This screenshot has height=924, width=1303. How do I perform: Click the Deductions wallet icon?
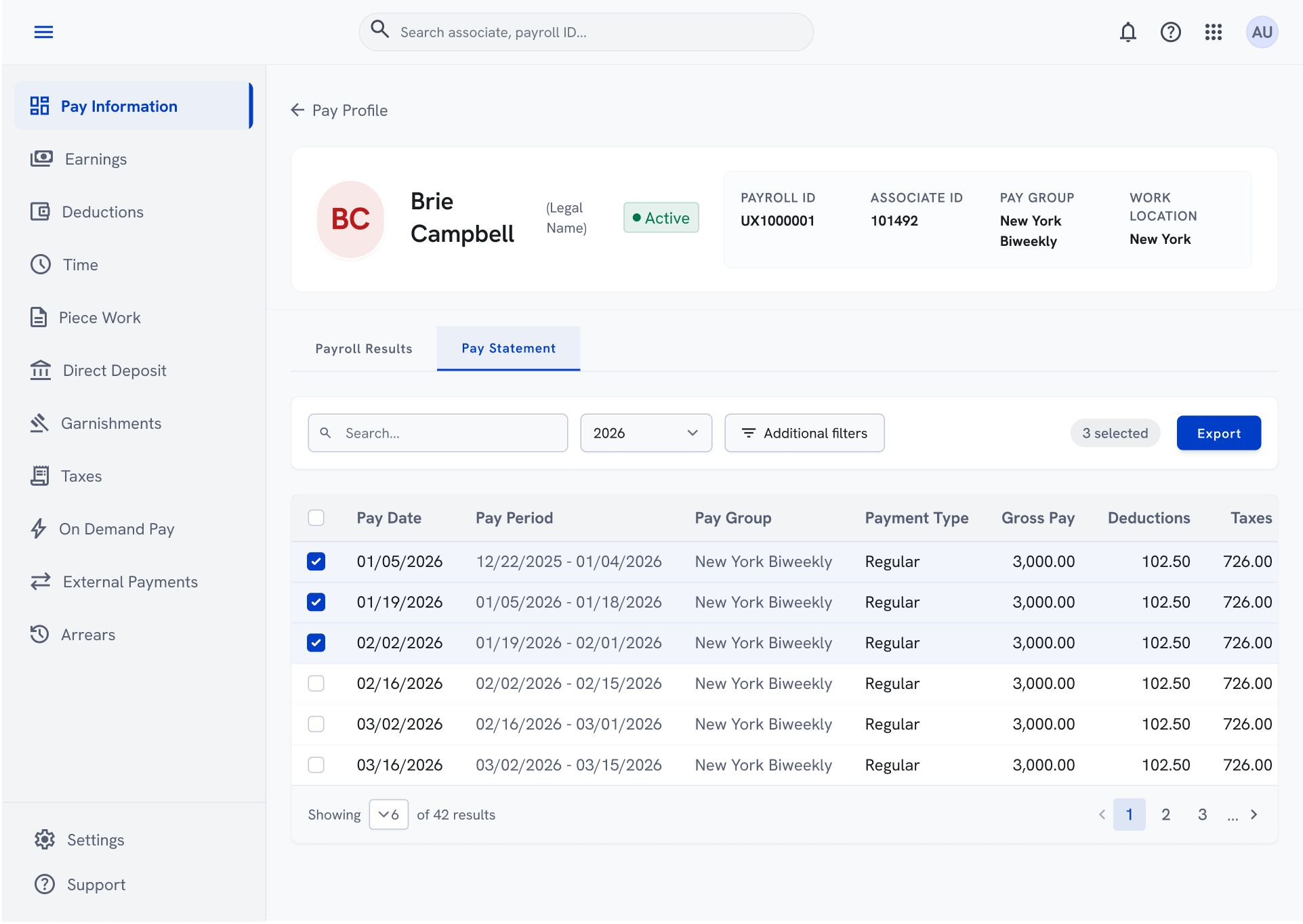(x=40, y=211)
